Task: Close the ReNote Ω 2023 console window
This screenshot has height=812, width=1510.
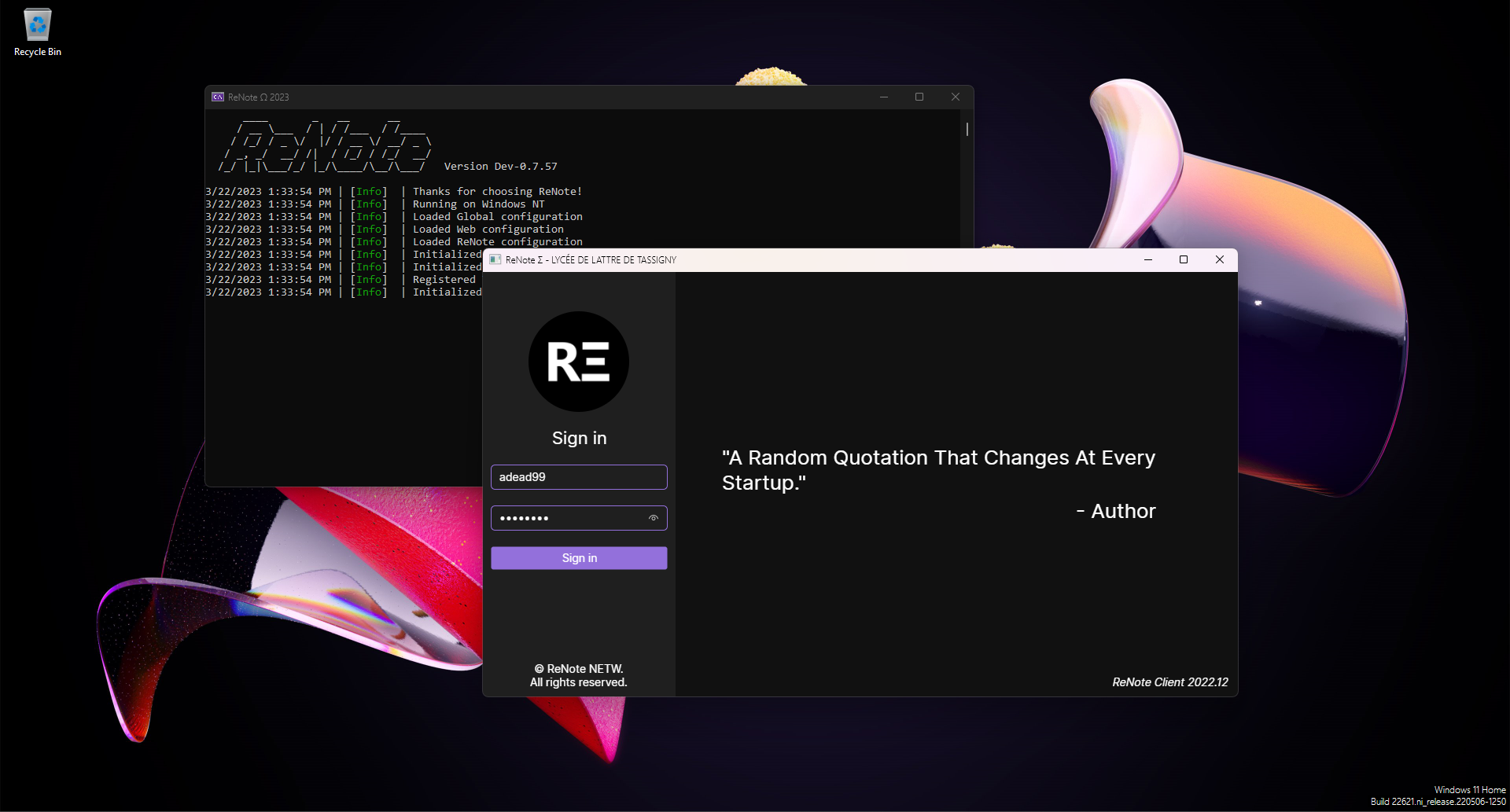Action: tap(956, 97)
